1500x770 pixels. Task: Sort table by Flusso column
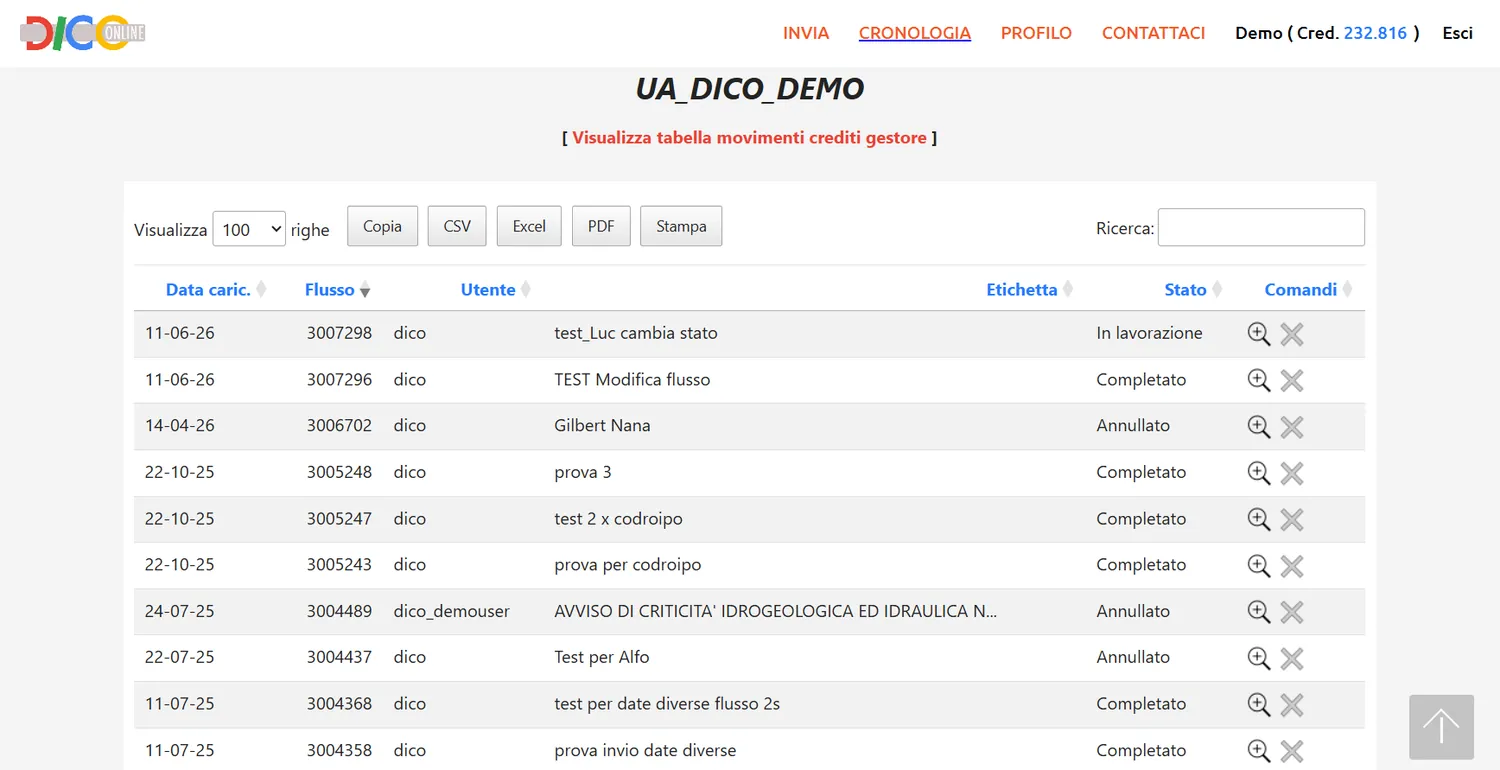coord(330,290)
